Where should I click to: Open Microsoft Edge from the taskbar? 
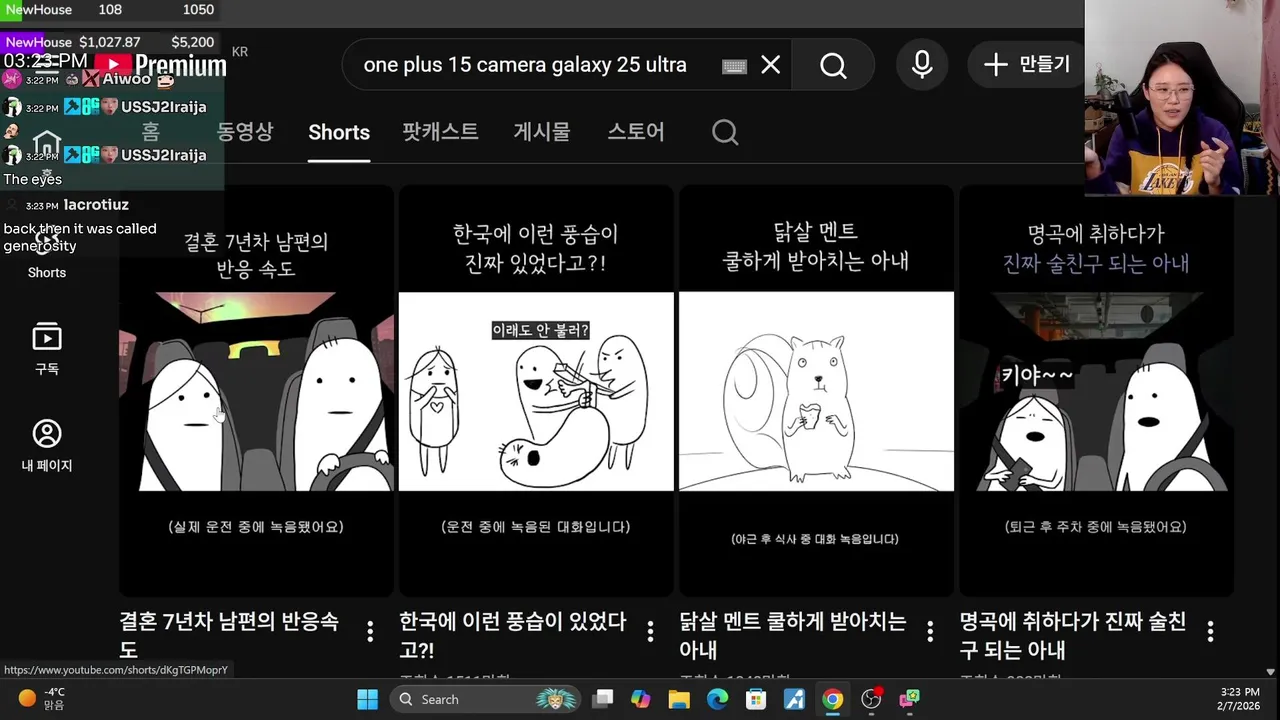click(x=718, y=699)
